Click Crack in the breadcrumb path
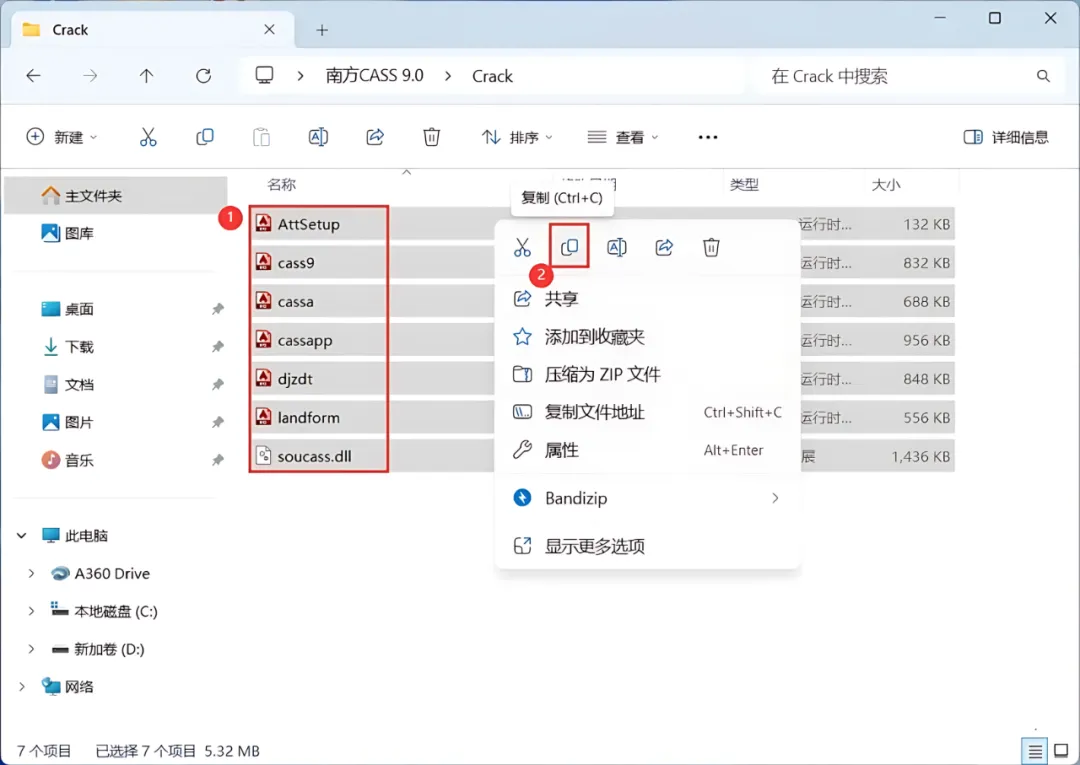The image size is (1080, 765). click(492, 76)
